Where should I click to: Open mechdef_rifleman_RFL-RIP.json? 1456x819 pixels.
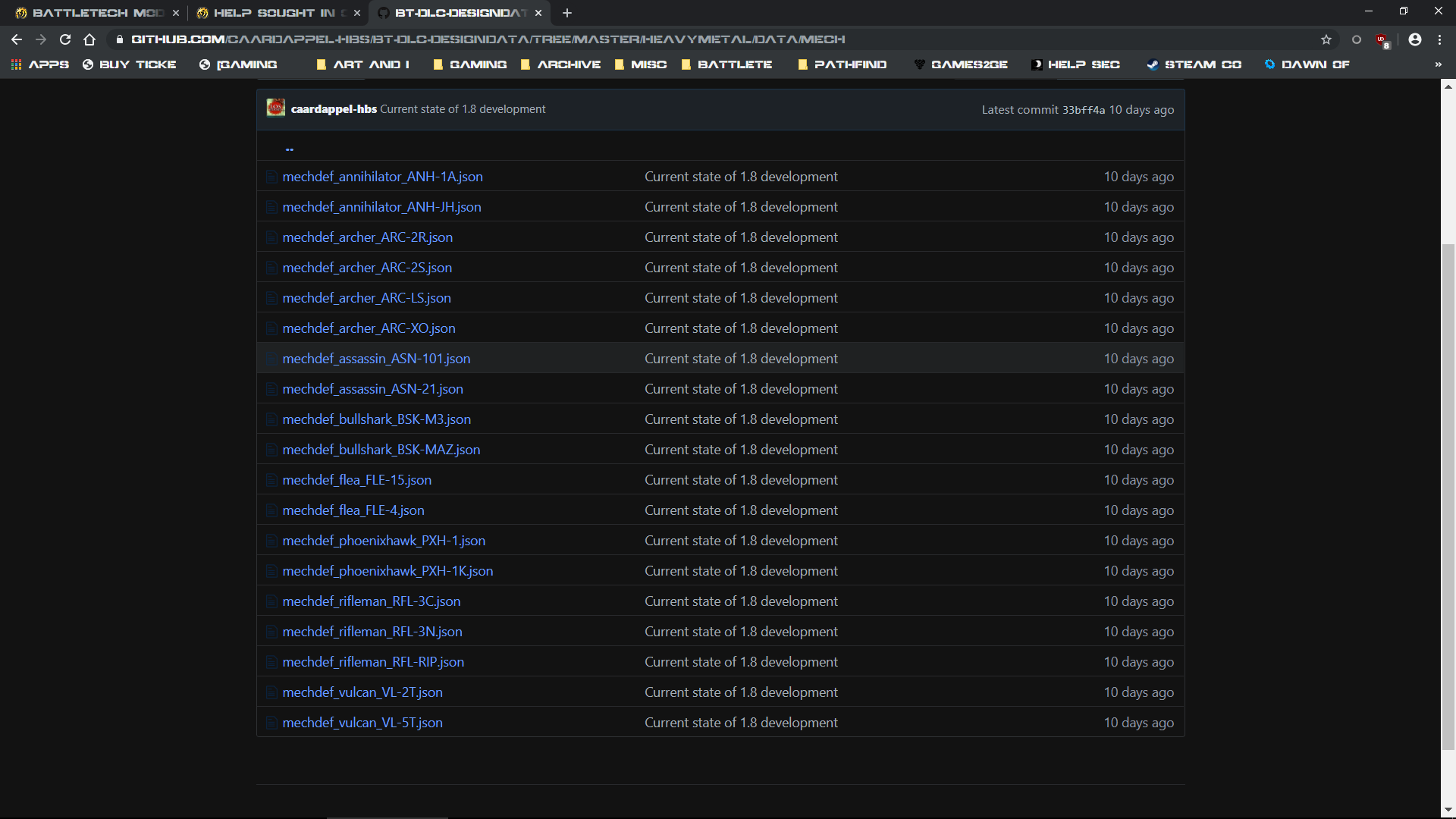[373, 662]
